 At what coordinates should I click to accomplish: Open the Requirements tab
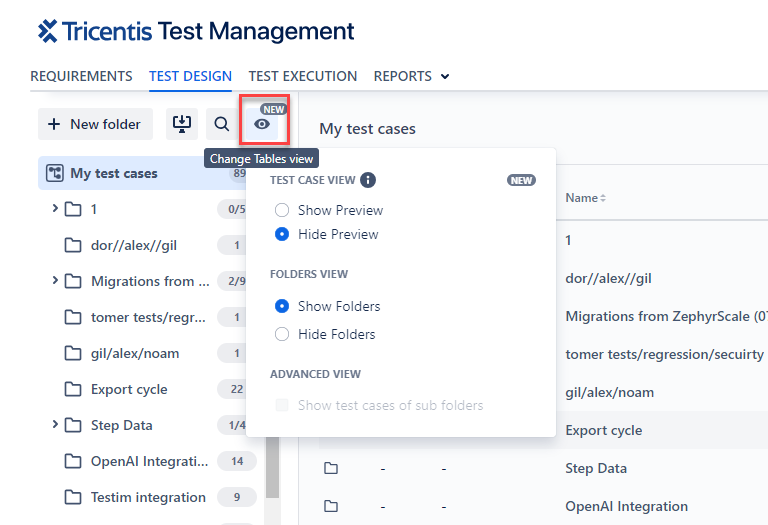pos(81,76)
